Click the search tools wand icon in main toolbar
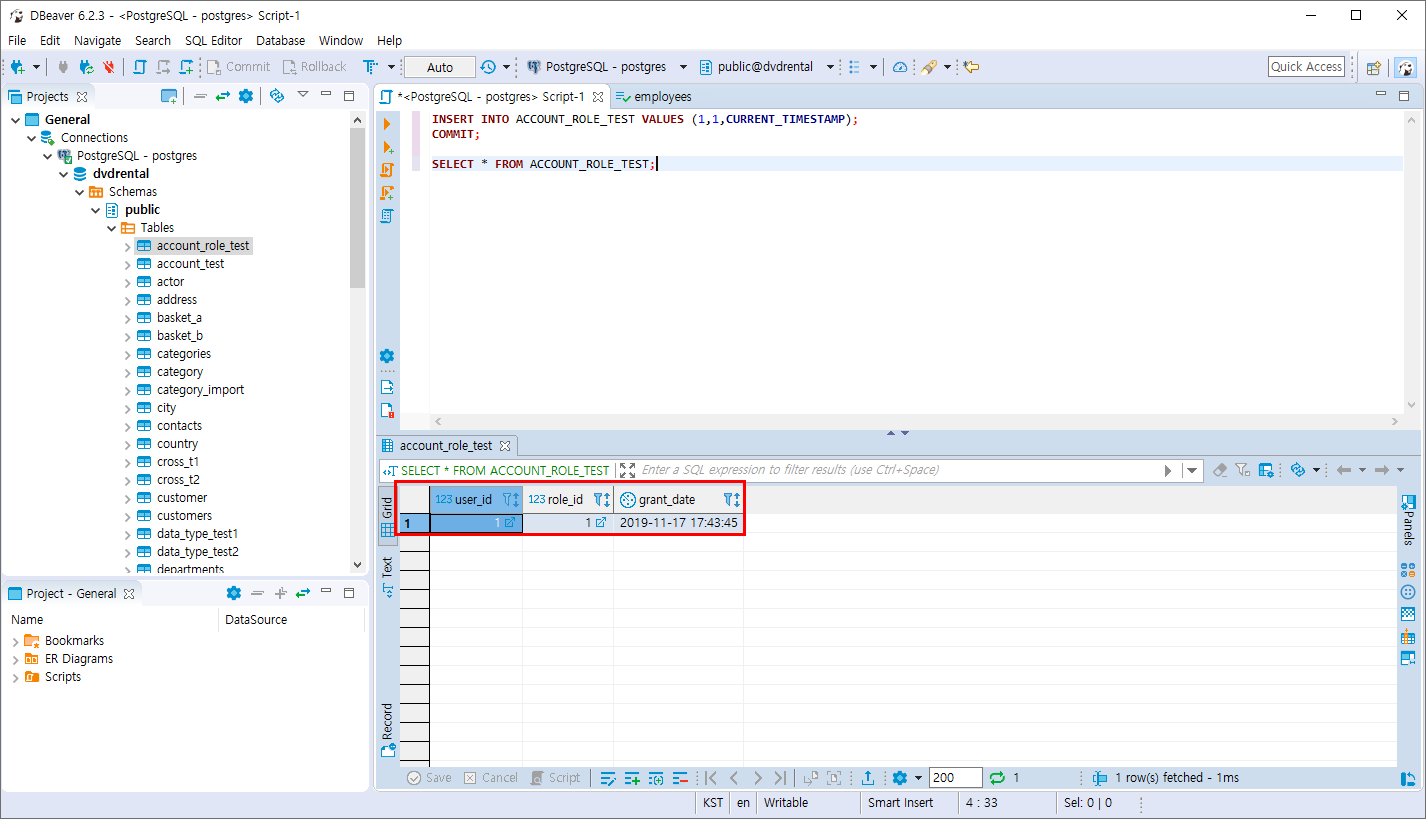Screen dimensions: 1426x819 pos(929,67)
